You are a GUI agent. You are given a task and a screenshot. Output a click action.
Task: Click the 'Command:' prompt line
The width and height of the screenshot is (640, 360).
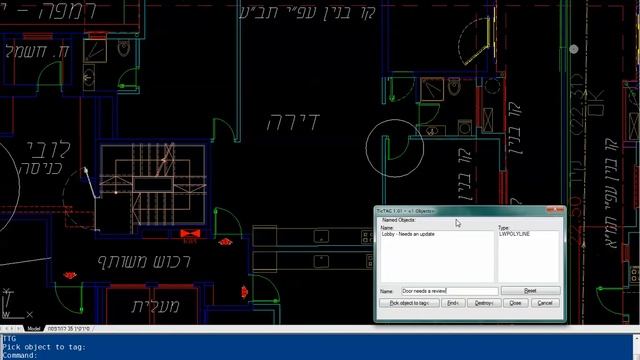point(20,356)
